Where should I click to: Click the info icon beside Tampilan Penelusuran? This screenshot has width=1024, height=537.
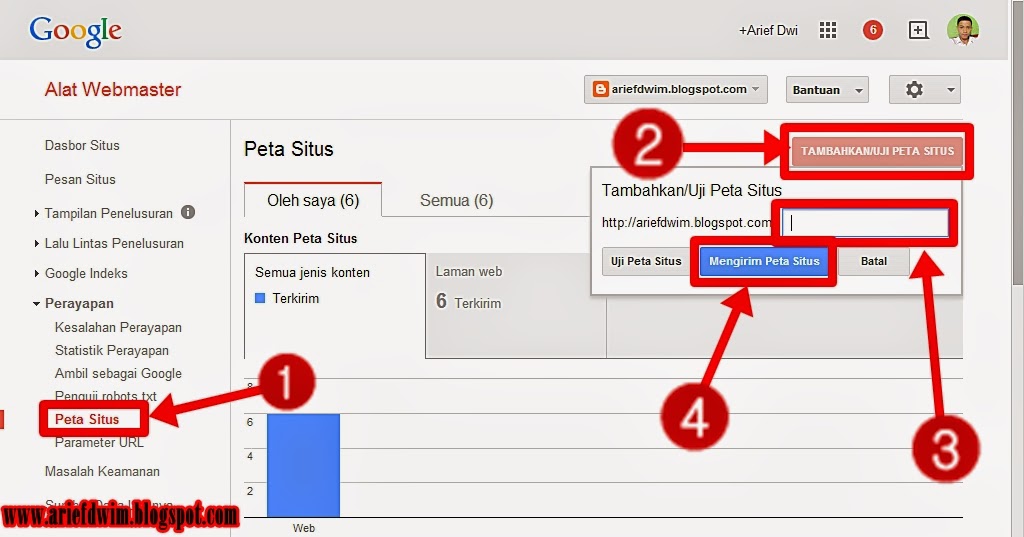[x=188, y=212]
